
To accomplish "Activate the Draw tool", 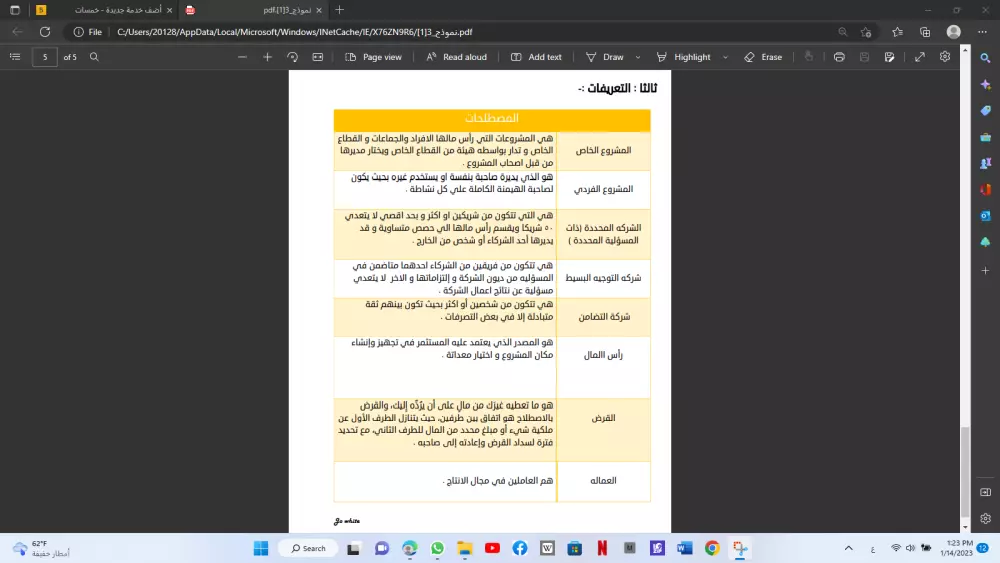I will coord(605,57).
